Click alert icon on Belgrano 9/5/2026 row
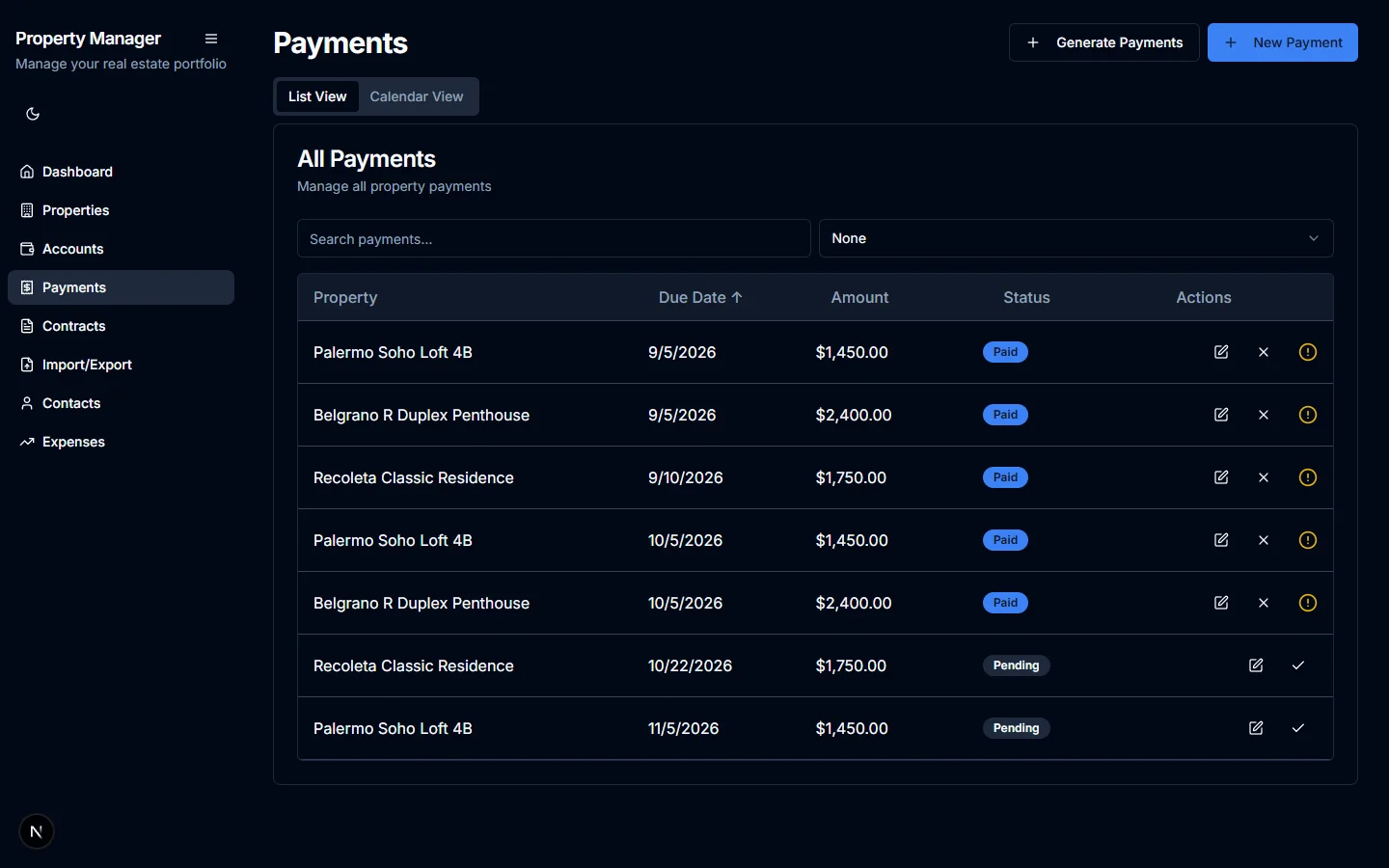1389x868 pixels. coord(1308,415)
